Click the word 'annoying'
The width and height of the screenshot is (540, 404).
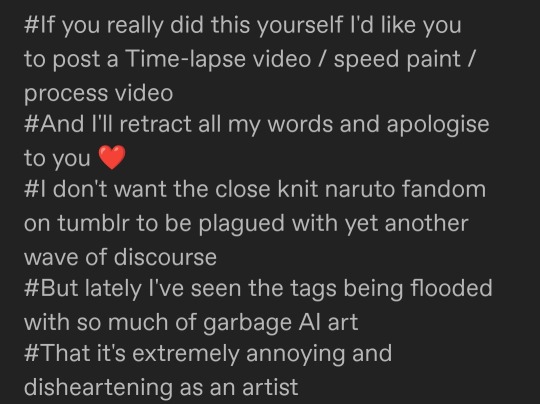295,355
